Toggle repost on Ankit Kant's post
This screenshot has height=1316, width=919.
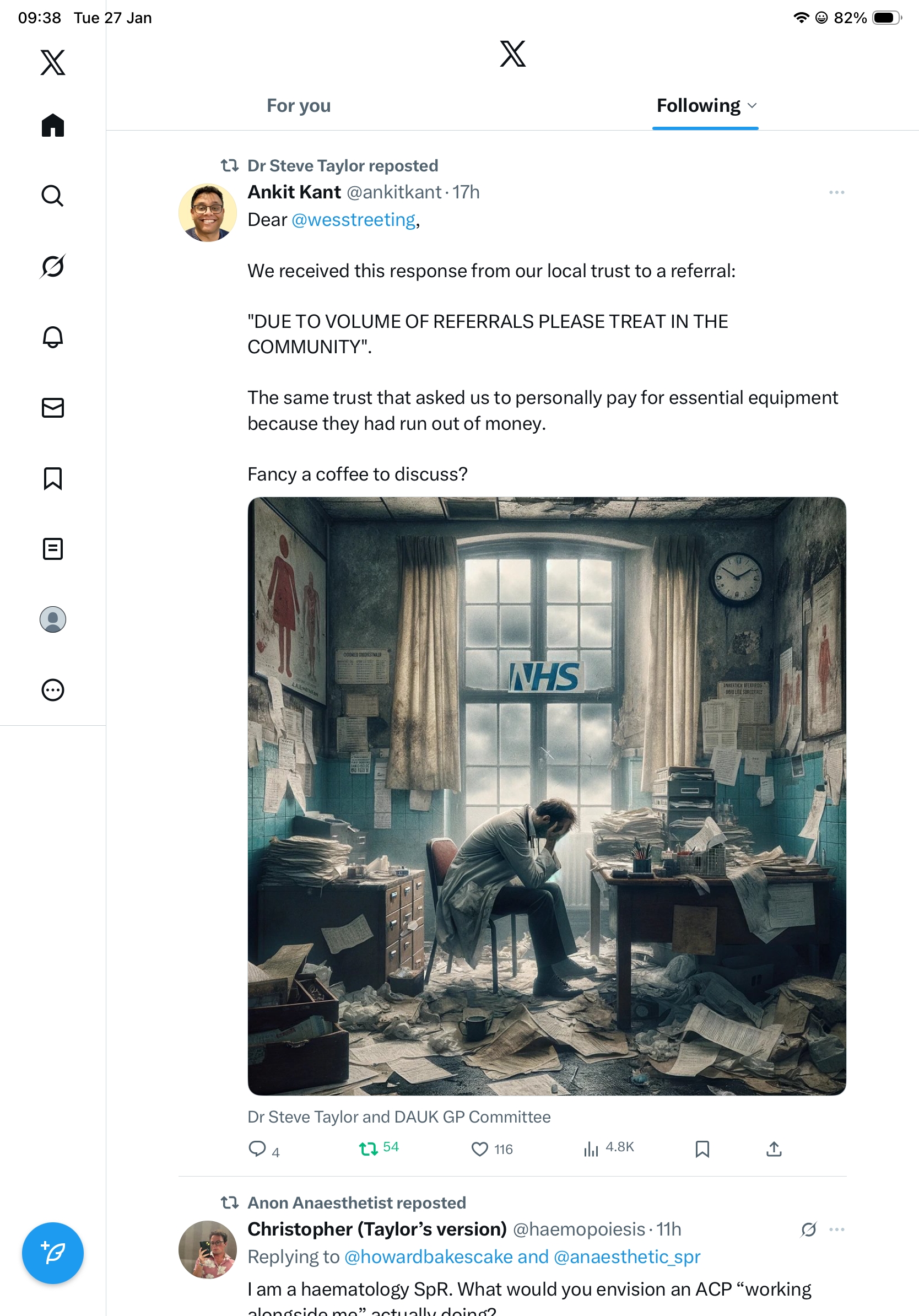[x=379, y=1148]
